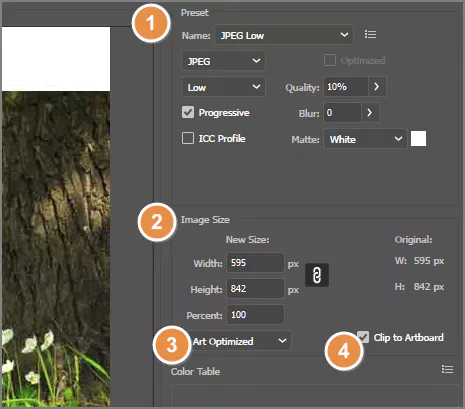This screenshot has width=465, height=409.
Task: Click the Image Size section heading
Action: click(x=205, y=220)
